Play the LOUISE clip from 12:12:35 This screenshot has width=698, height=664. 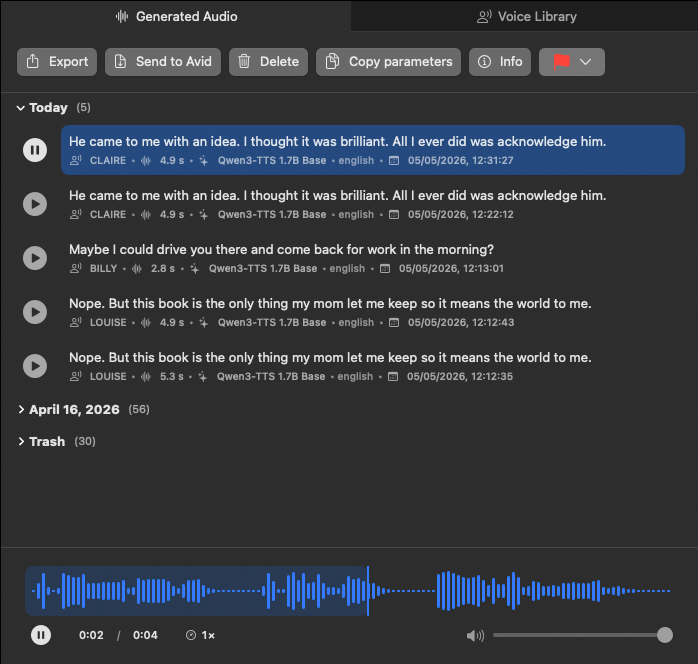tap(35, 366)
